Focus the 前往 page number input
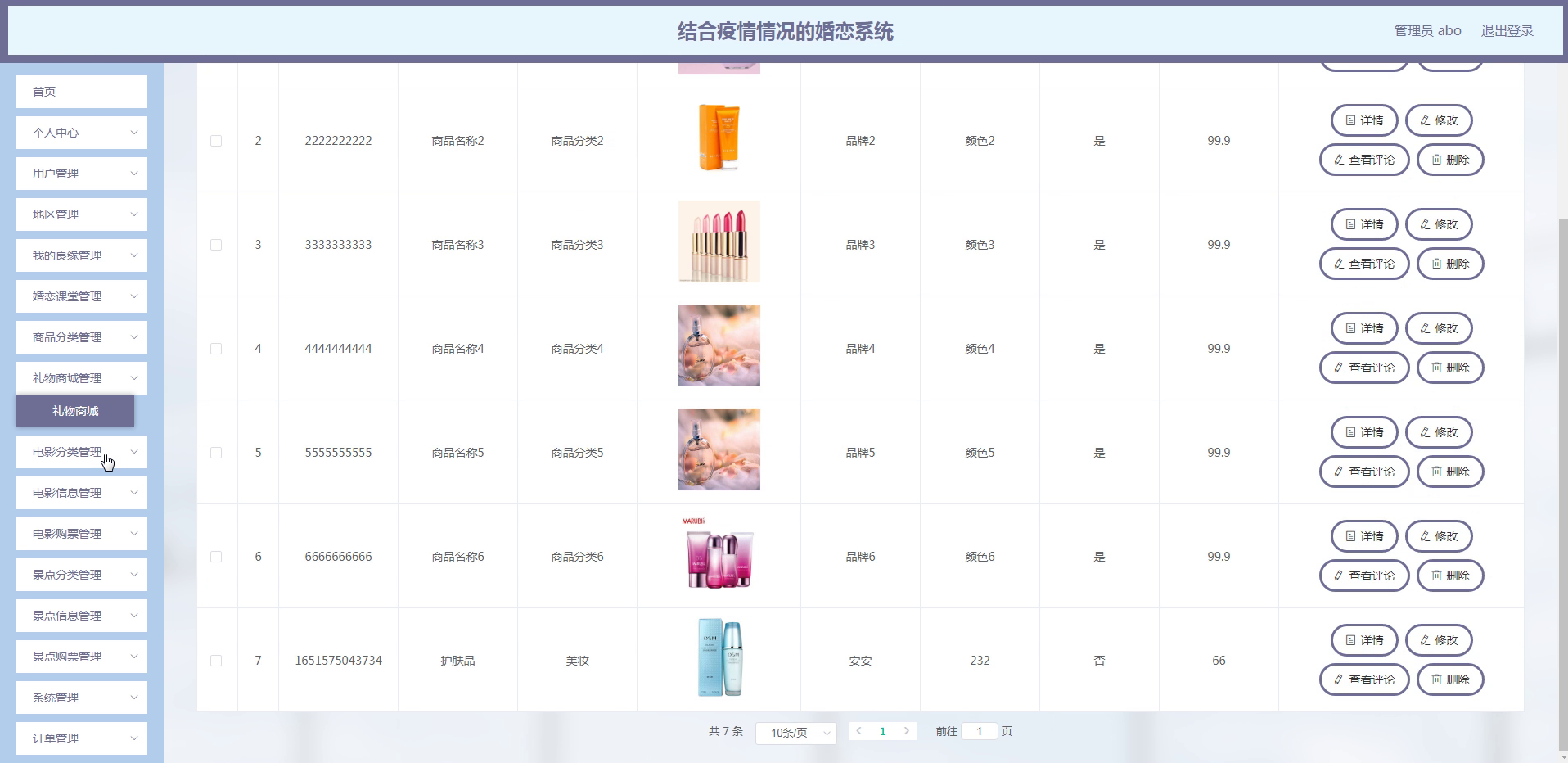Viewport: 1568px width, 763px height. coord(980,731)
